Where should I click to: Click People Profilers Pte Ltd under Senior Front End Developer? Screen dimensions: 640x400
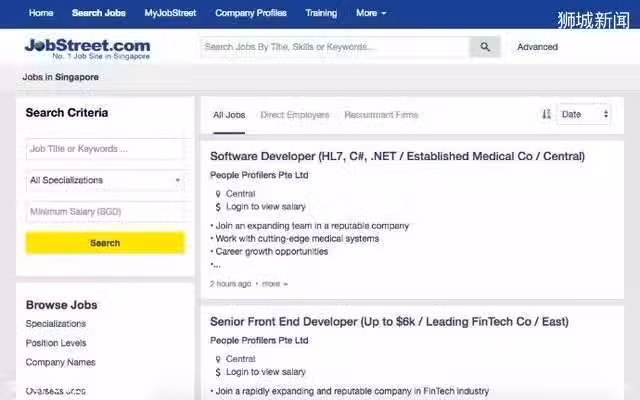coord(259,340)
